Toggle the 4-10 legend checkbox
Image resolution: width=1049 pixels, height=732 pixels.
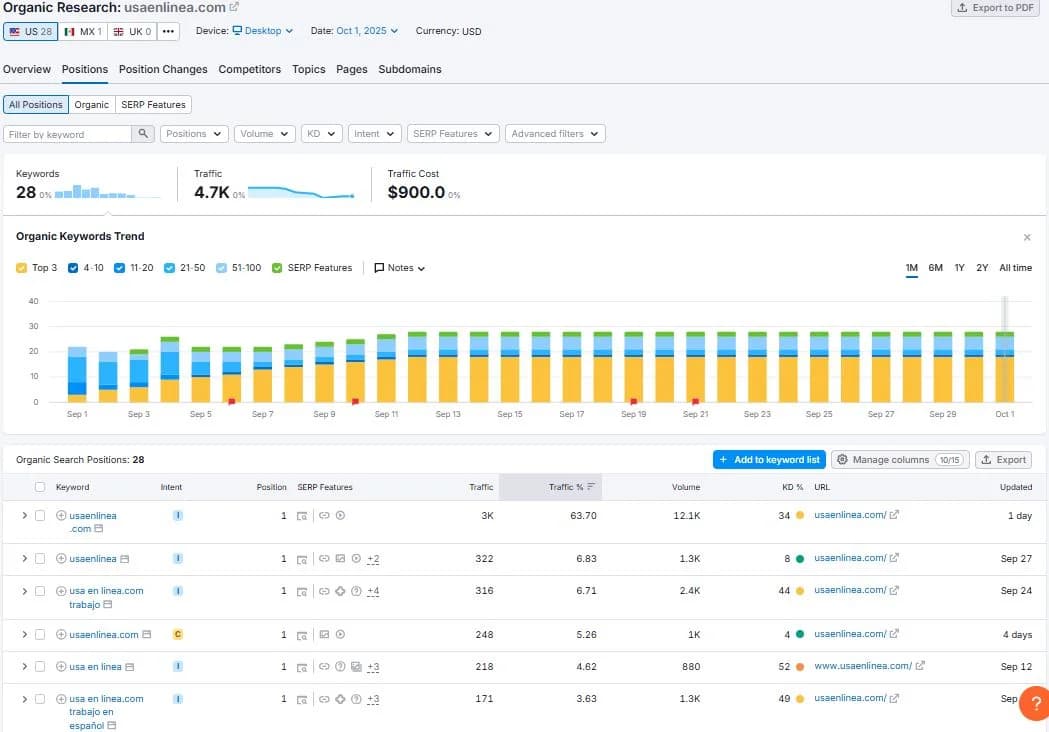(x=73, y=268)
